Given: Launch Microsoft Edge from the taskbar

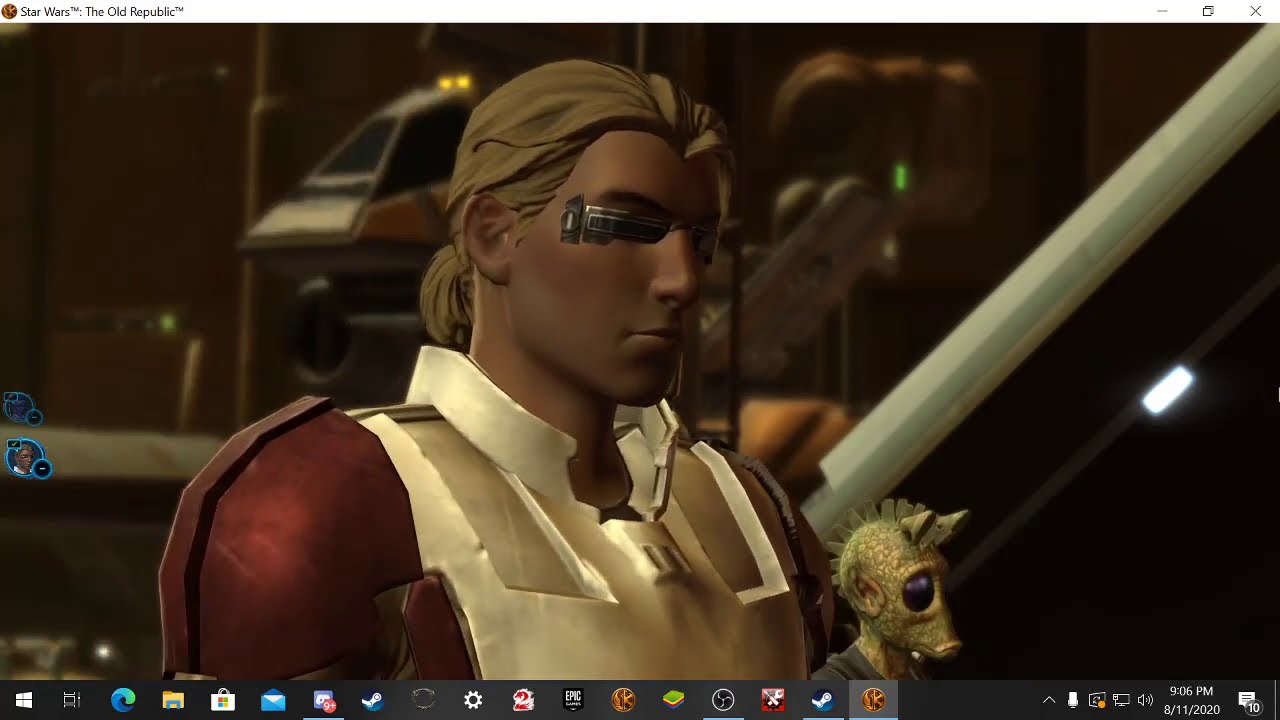Looking at the screenshot, I should [123, 700].
